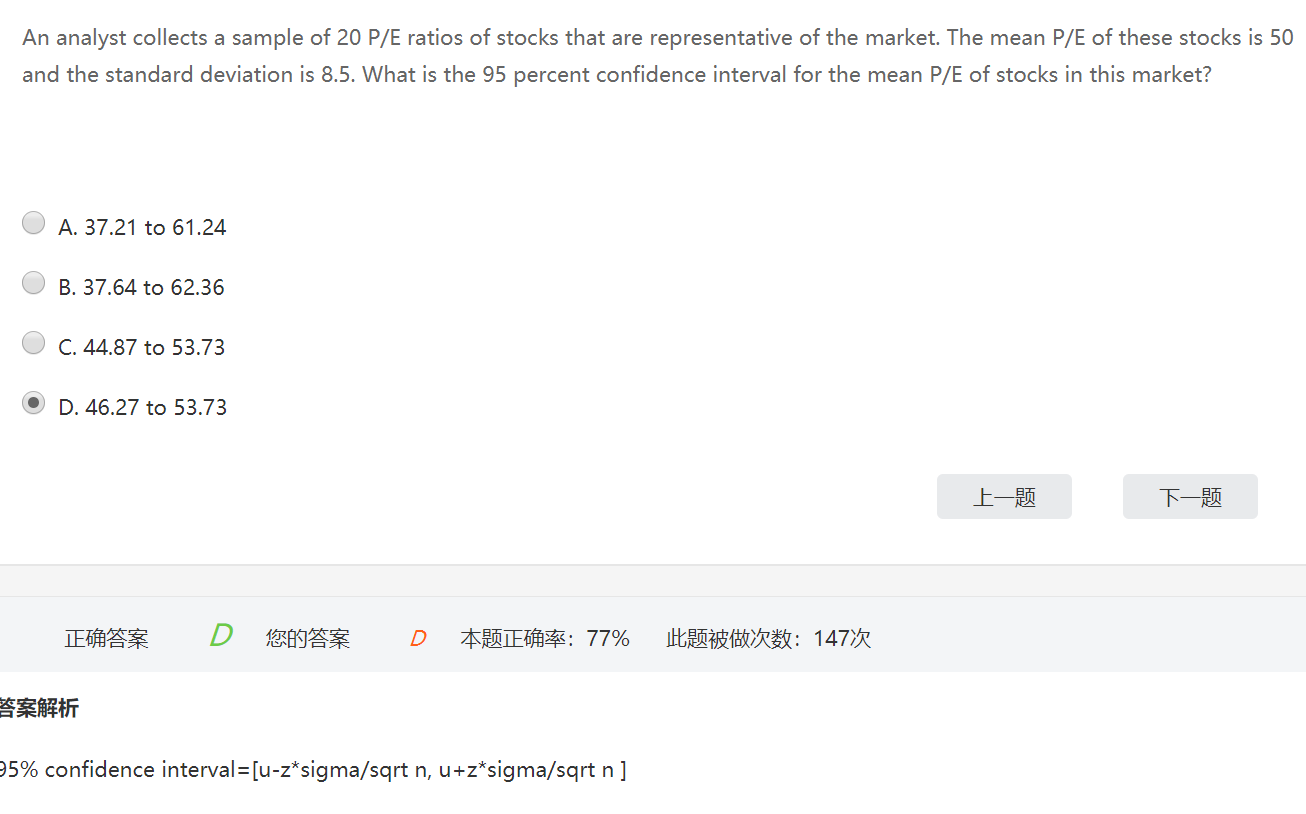
Task: Click the orange your-answer letter D
Action: [x=418, y=639]
